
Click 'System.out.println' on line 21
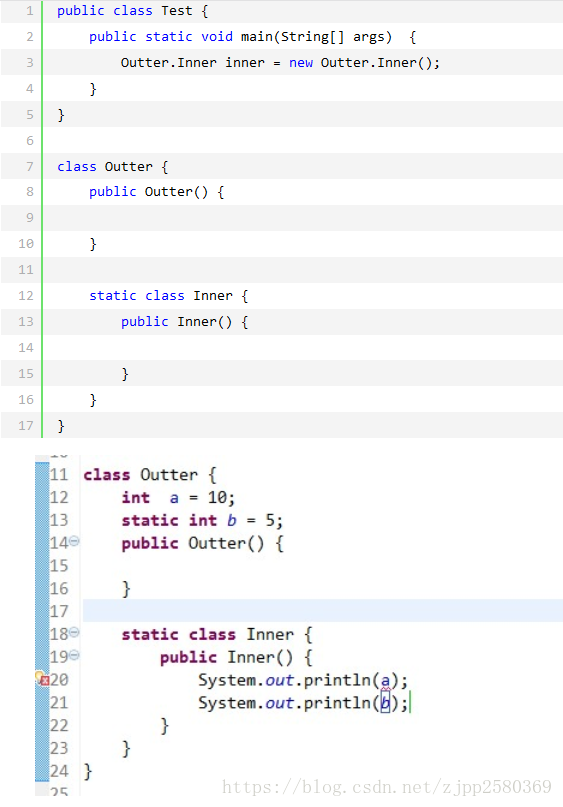coord(285,703)
